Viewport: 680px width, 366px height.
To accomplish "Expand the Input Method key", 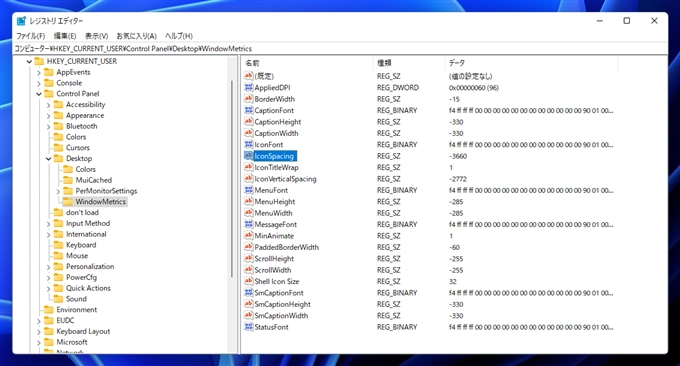I will (x=48, y=224).
